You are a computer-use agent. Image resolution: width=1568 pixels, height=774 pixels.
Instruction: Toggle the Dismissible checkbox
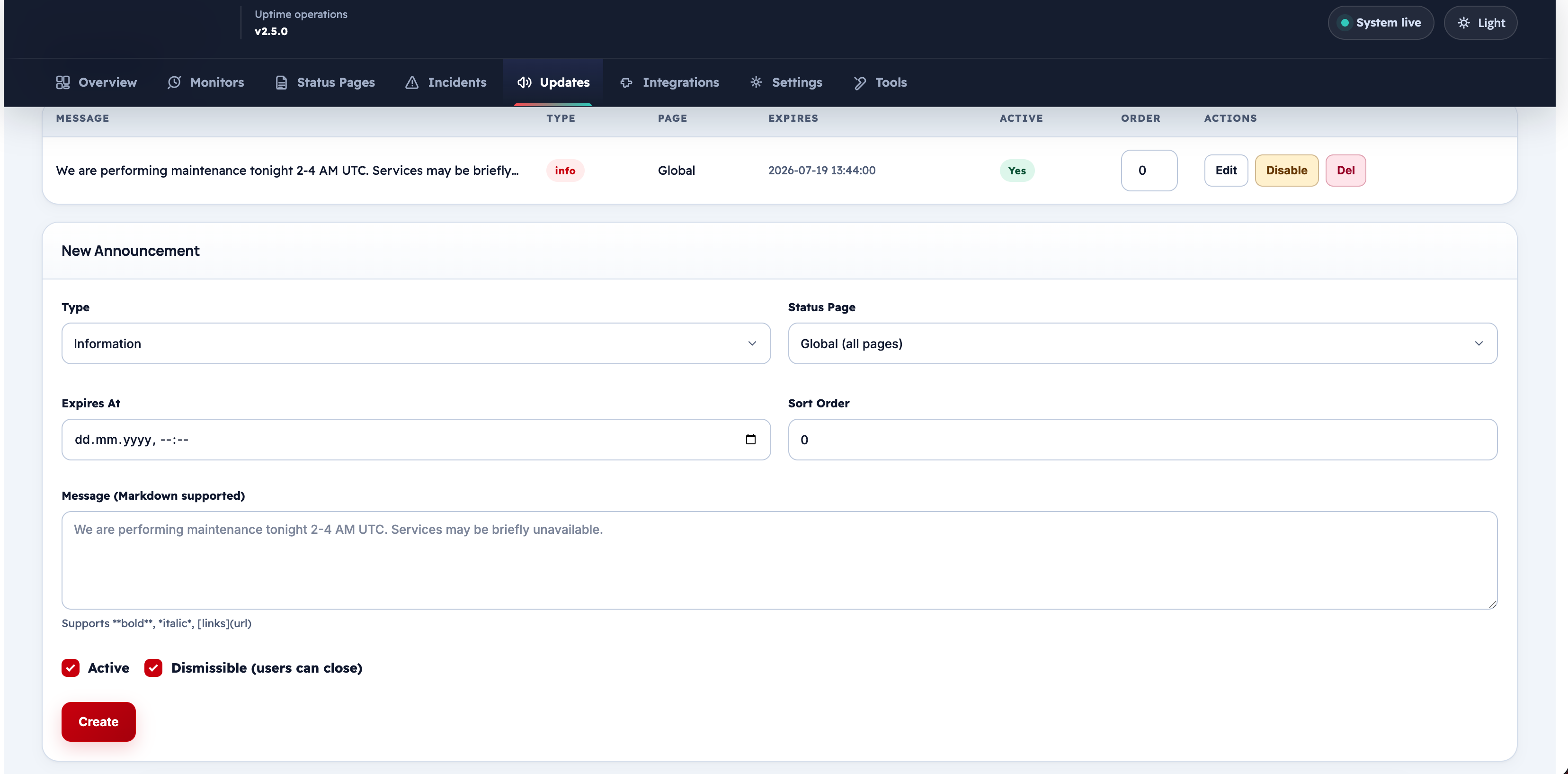click(x=153, y=667)
